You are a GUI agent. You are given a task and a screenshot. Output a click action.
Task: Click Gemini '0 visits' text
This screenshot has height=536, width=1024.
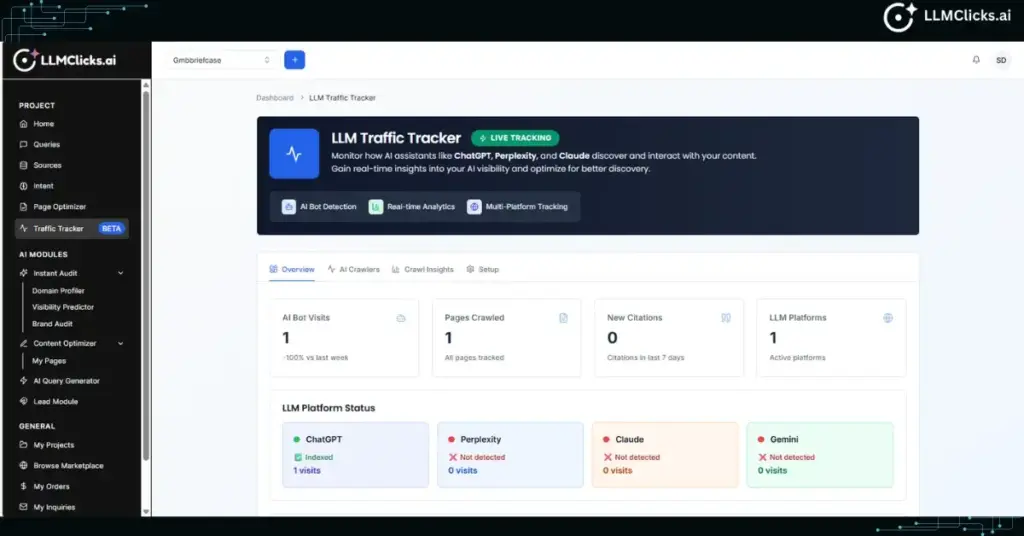[773, 471]
